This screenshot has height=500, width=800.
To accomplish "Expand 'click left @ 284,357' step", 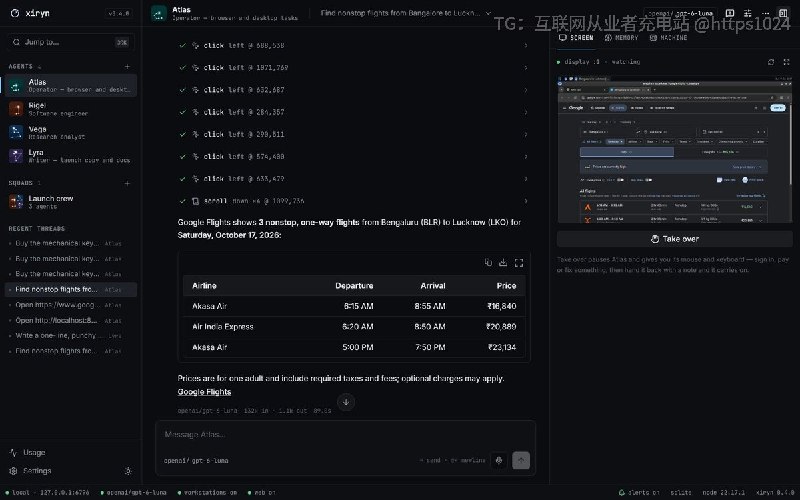I will [x=353, y=112].
